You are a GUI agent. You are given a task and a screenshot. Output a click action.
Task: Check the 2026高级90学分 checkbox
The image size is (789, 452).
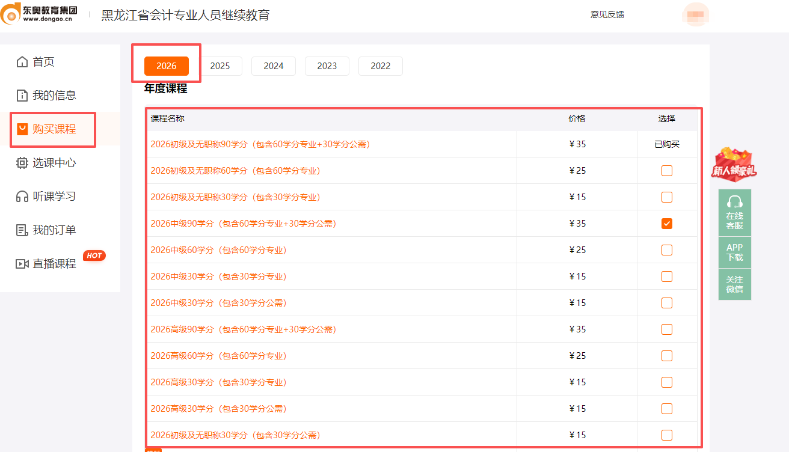pyautogui.click(x=667, y=329)
